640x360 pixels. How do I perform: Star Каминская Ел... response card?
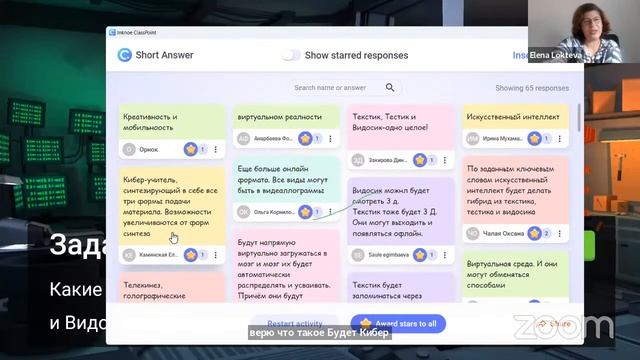pyautogui.click(x=190, y=255)
